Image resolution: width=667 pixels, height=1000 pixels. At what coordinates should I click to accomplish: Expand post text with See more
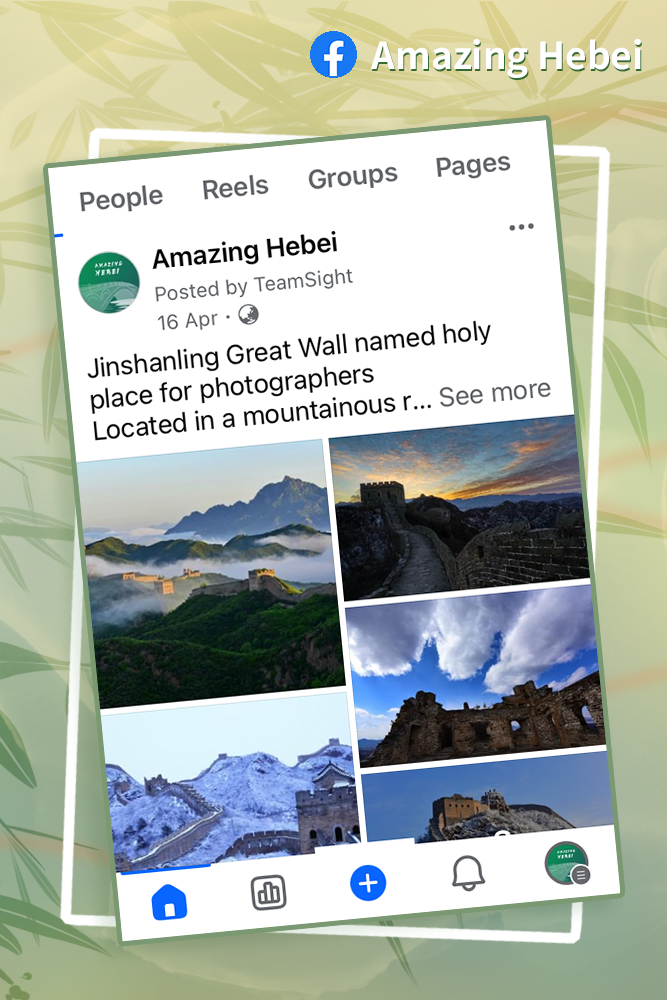(x=495, y=393)
